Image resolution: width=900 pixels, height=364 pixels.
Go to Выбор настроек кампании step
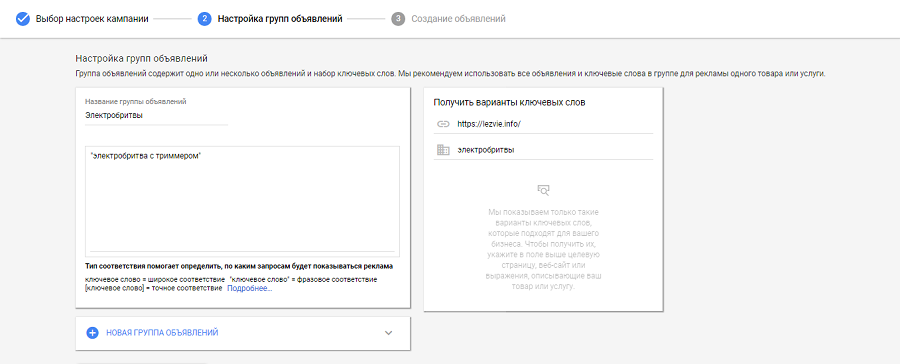click(92, 19)
